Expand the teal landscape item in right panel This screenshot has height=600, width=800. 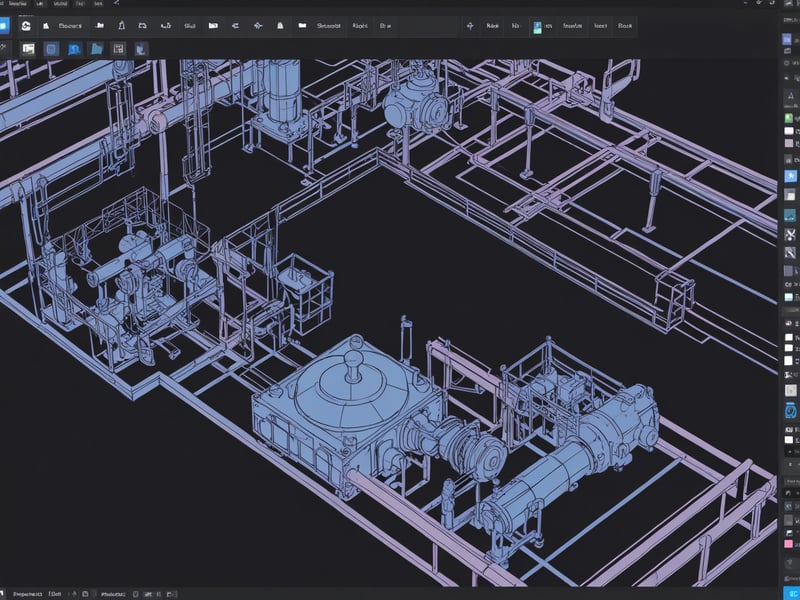click(789, 215)
